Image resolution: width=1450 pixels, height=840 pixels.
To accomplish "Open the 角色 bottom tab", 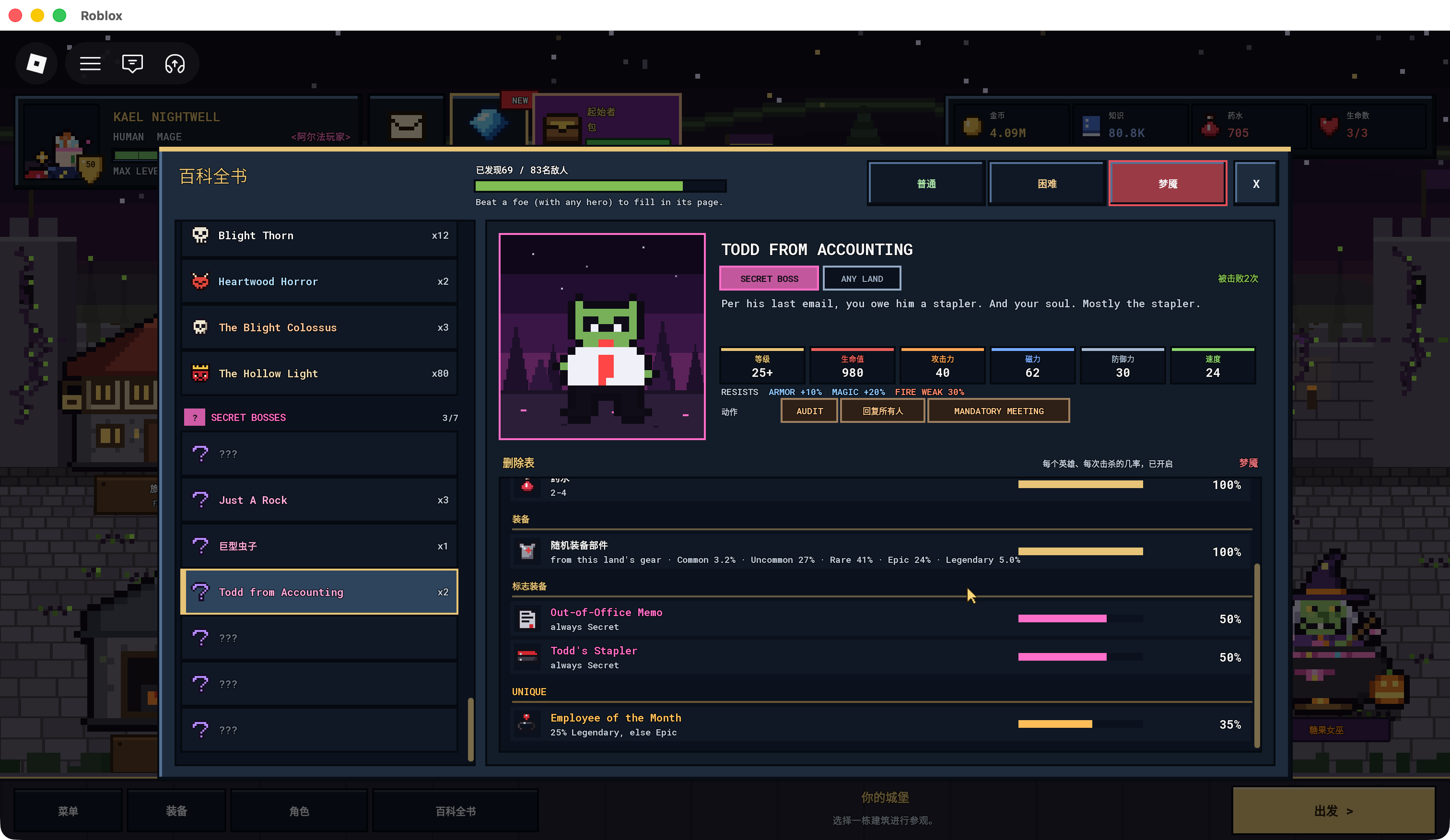I will click(x=299, y=811).
